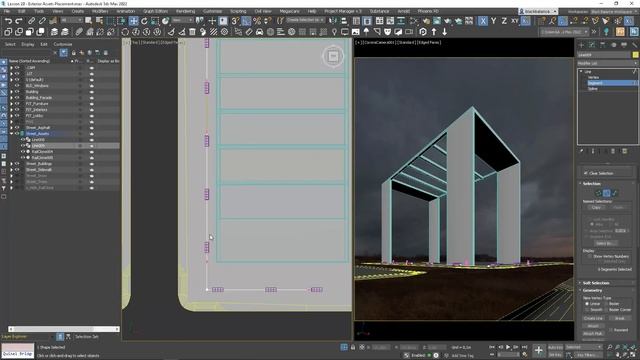The image size is (640, 360).
Task: Select the Spline sub-object in modifier stack
Action: pos(593,89)
